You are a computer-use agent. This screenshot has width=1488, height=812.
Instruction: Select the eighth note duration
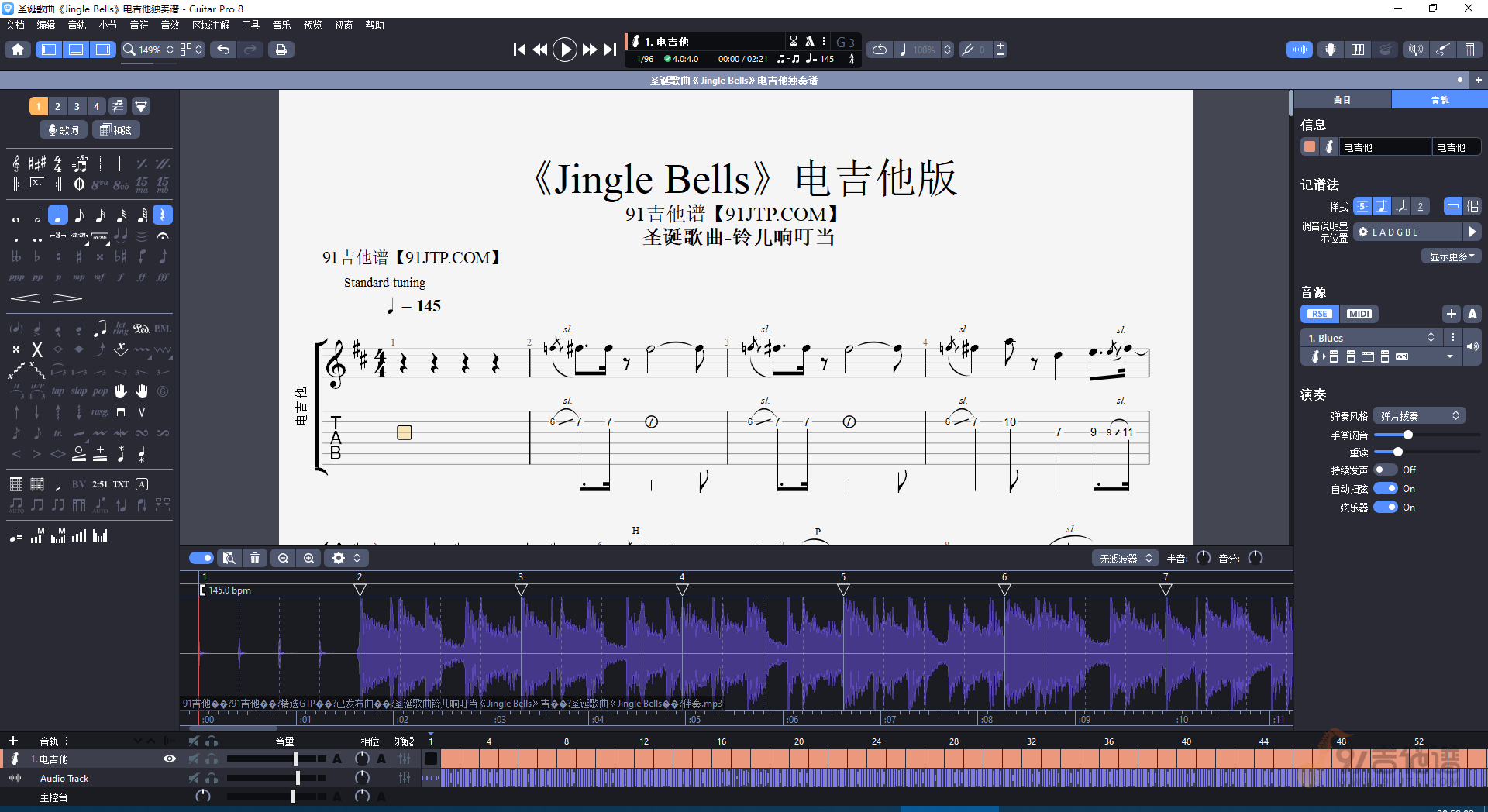(79, 215)
